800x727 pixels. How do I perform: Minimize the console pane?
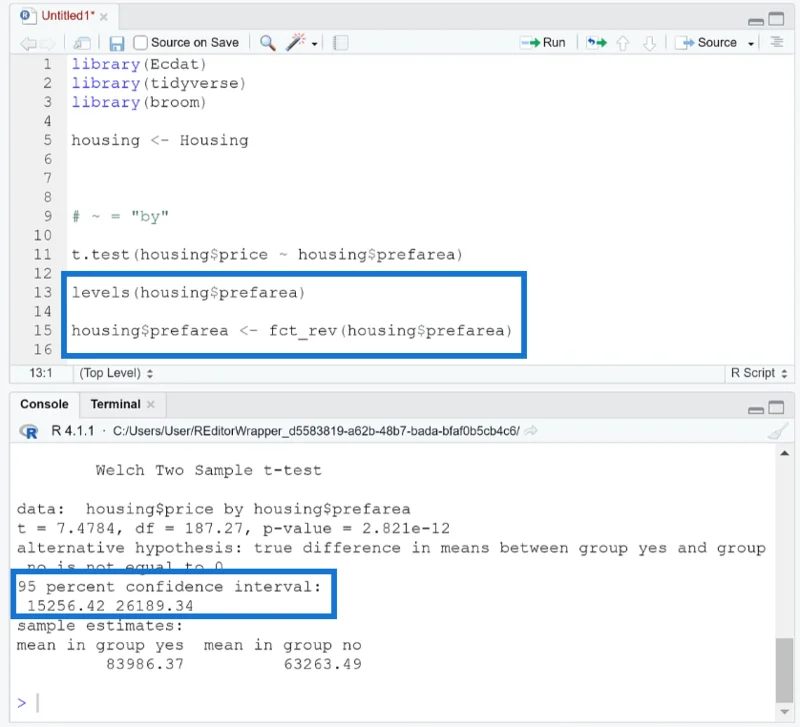(x=756, y=410)
